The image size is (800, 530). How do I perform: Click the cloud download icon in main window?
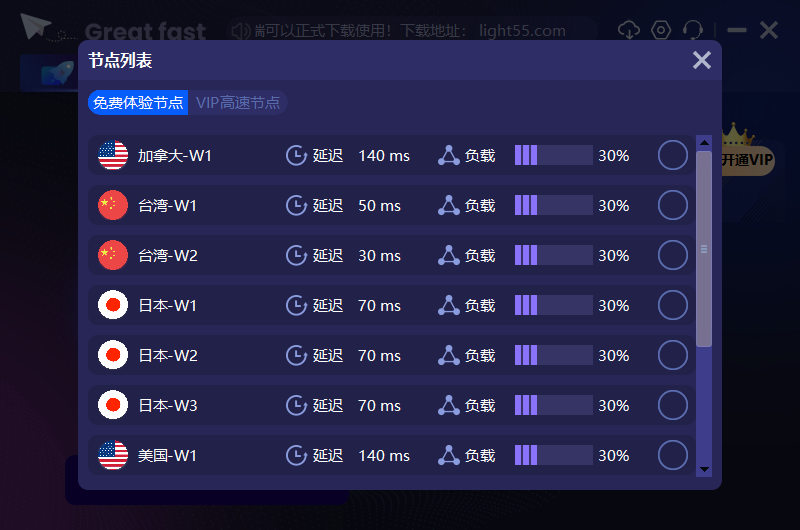[629, 30]
